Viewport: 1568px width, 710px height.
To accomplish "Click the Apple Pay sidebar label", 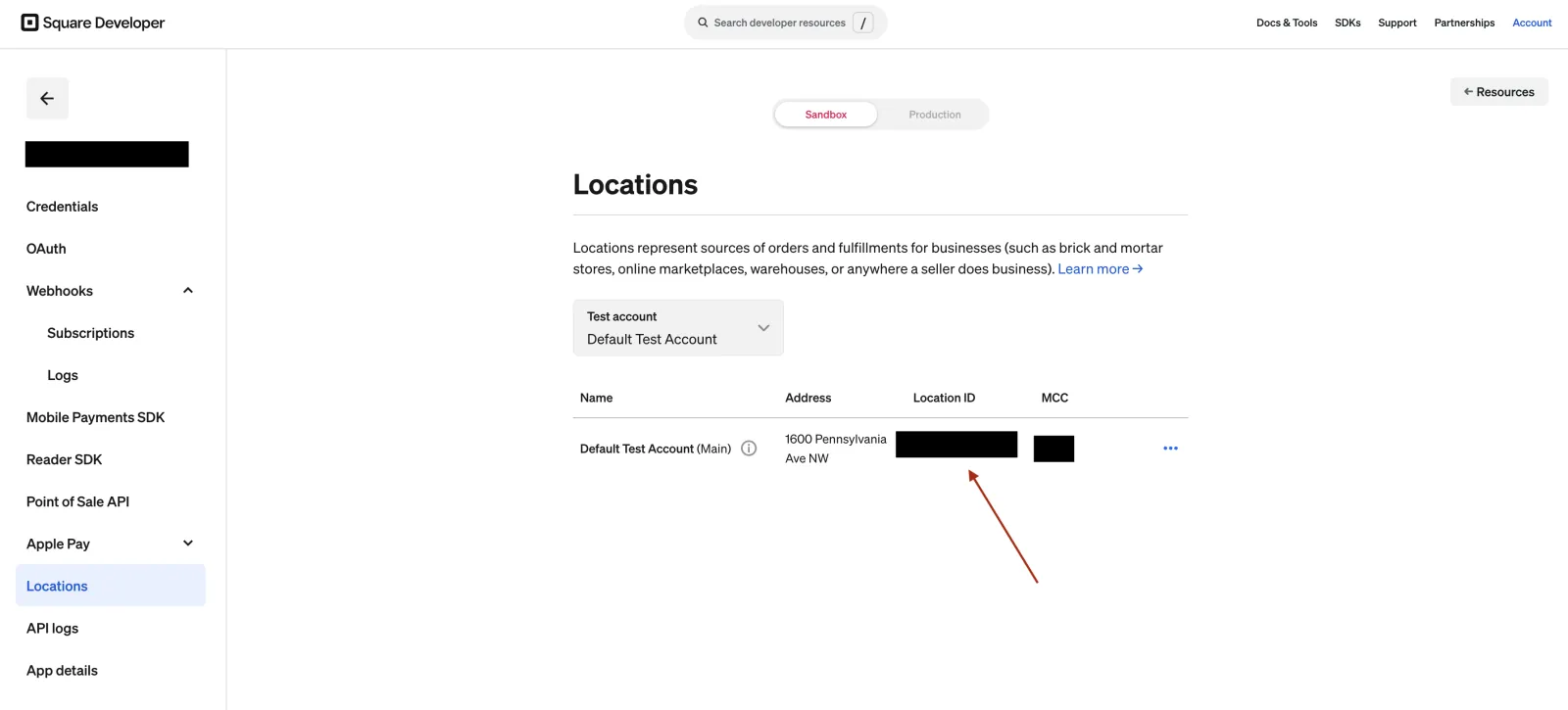I will tap(58, 544).
